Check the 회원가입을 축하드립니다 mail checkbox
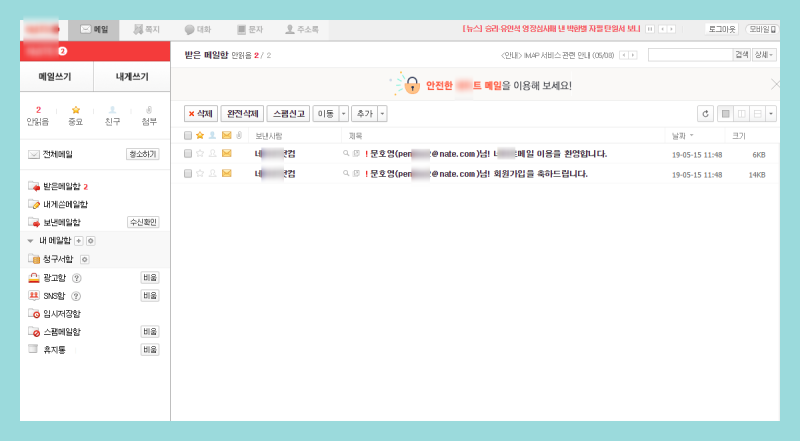 [x=188, y=174]
